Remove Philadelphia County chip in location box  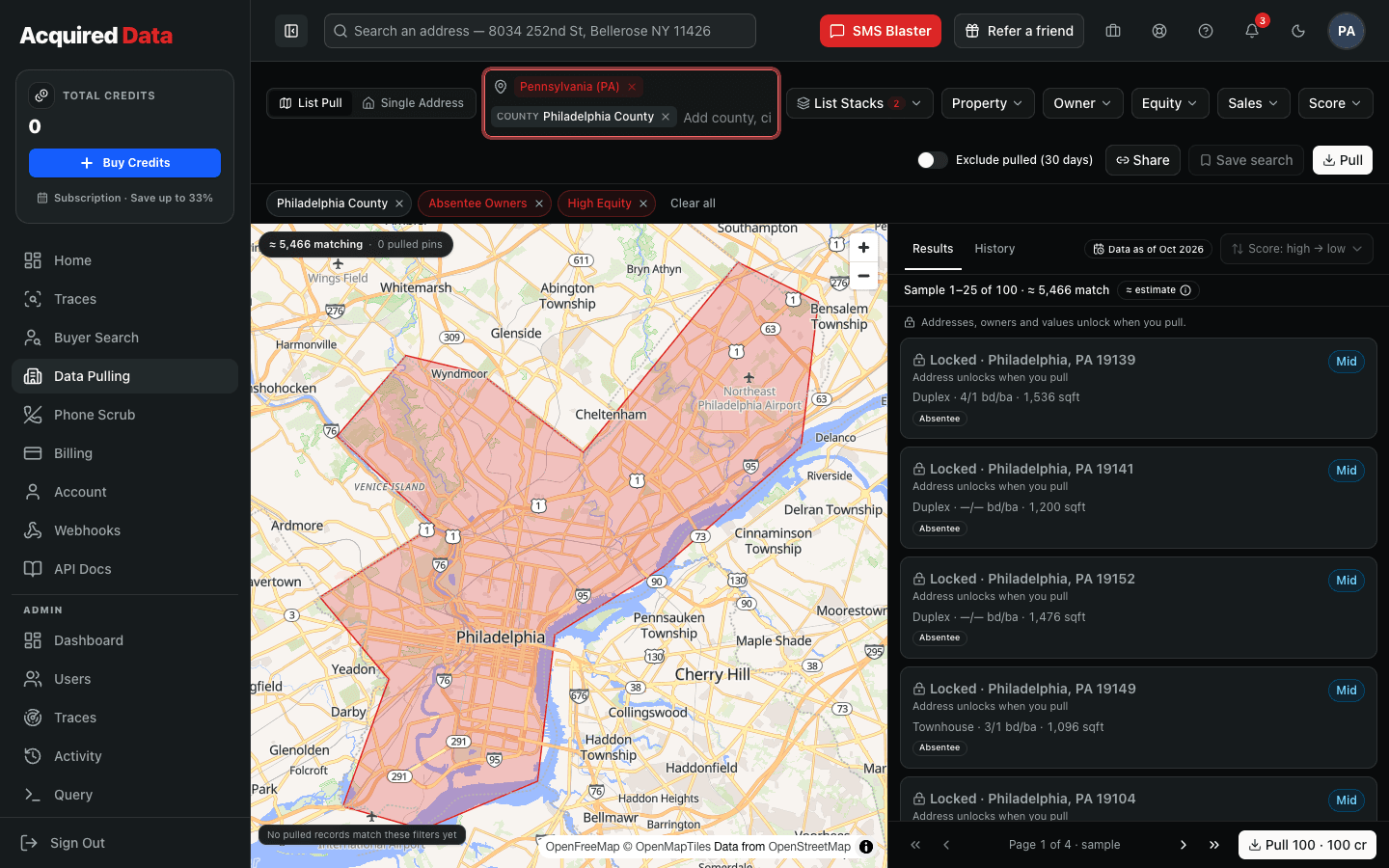click(666, 117)
